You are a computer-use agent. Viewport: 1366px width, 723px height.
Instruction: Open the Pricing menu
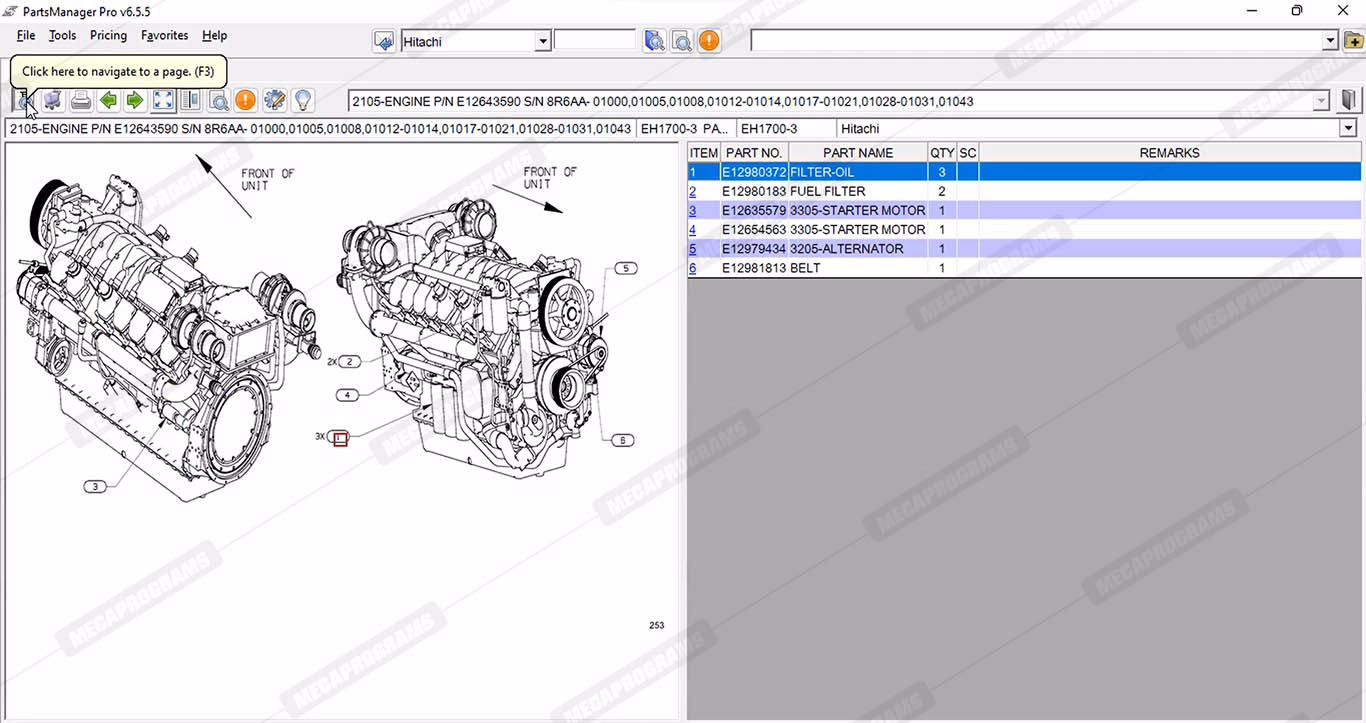coord(108,35)
